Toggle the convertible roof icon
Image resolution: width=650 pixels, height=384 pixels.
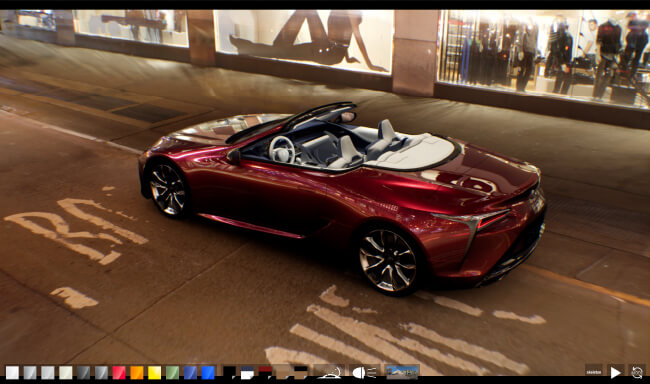click(329, 372)
